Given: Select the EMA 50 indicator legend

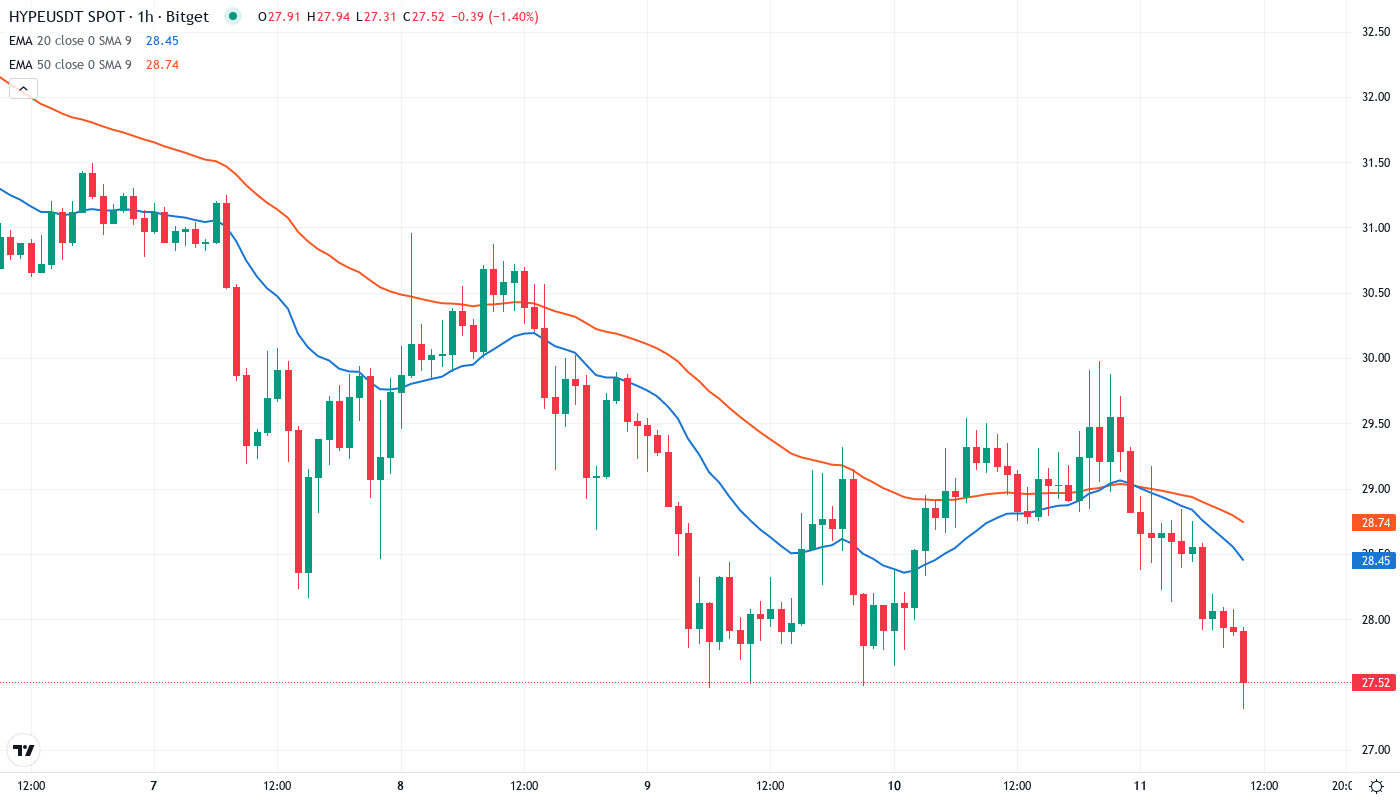Looking at the screenshot, I should [x=70, y=64].
